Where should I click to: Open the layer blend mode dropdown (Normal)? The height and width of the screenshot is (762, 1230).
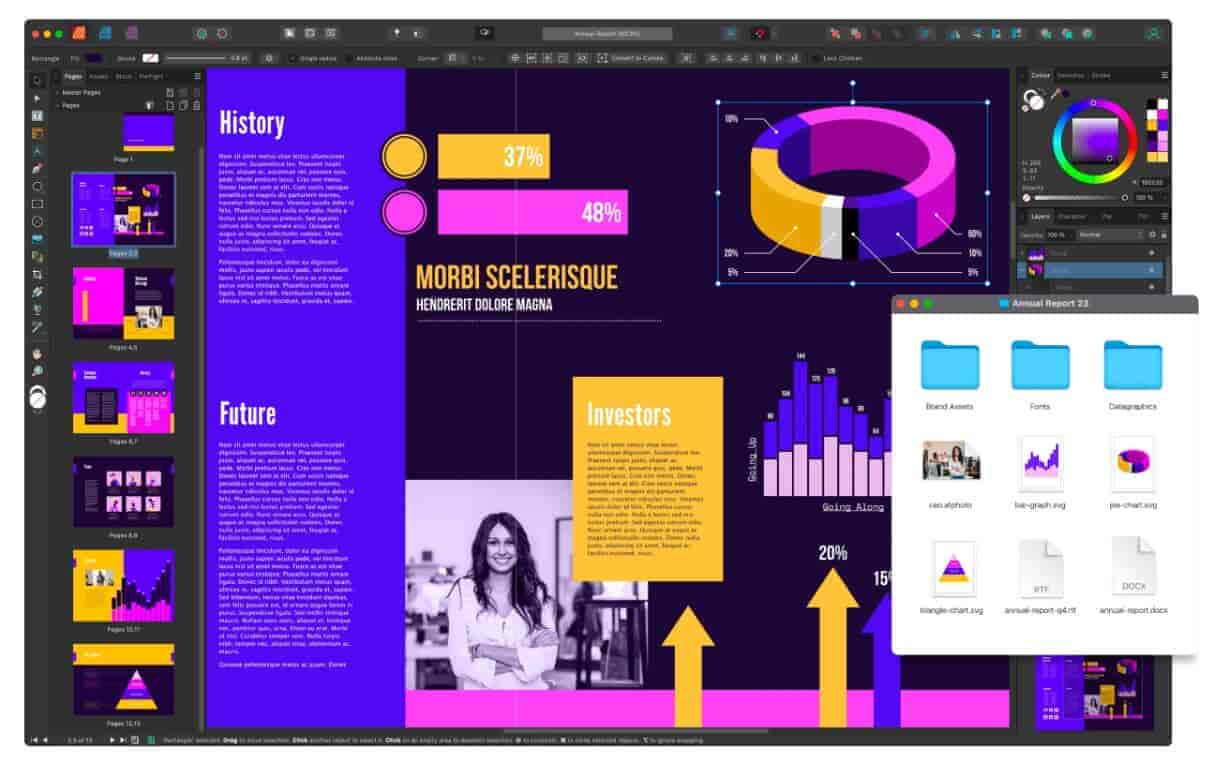tap(1111, 235)
